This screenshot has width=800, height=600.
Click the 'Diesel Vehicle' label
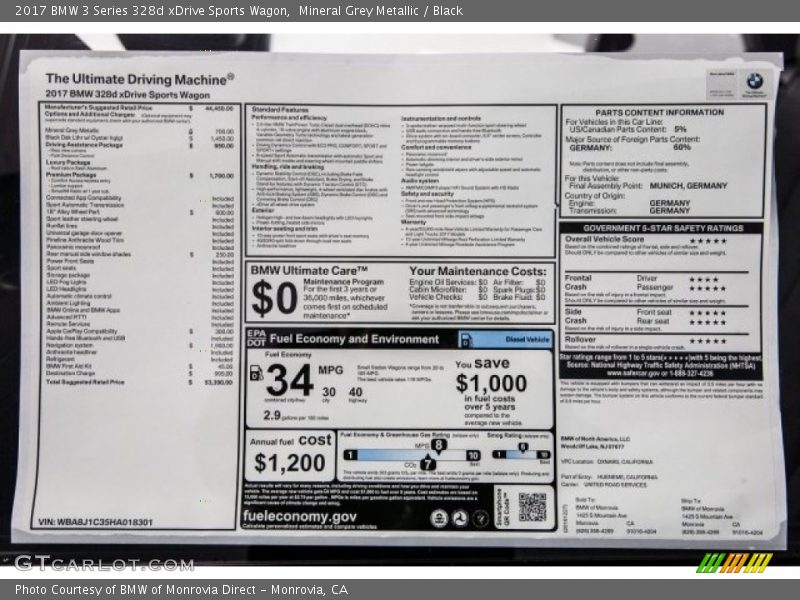527,339
